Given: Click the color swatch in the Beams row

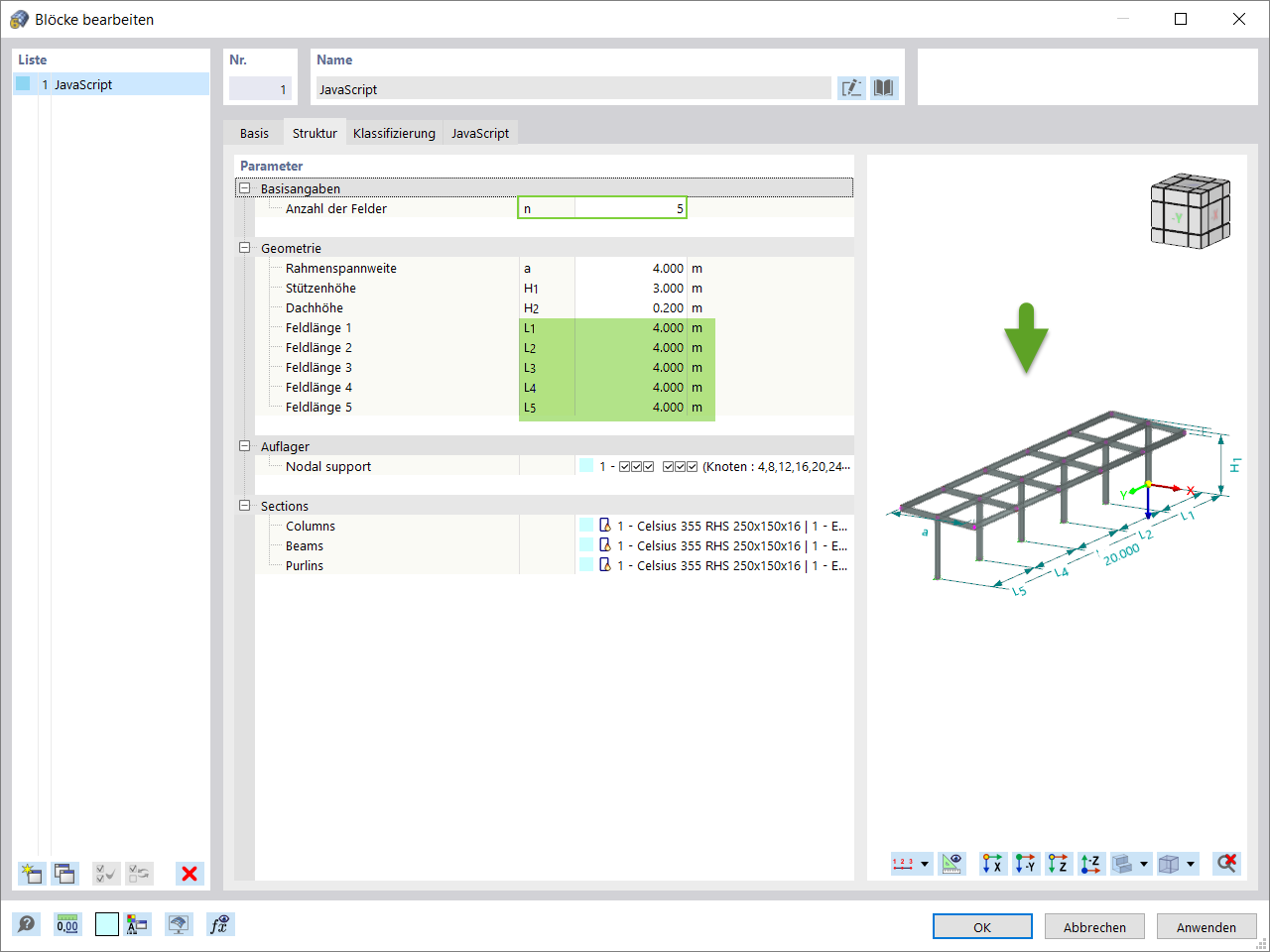Looking at the screenshot, I should pyautogui.click(x=586, y=545).
